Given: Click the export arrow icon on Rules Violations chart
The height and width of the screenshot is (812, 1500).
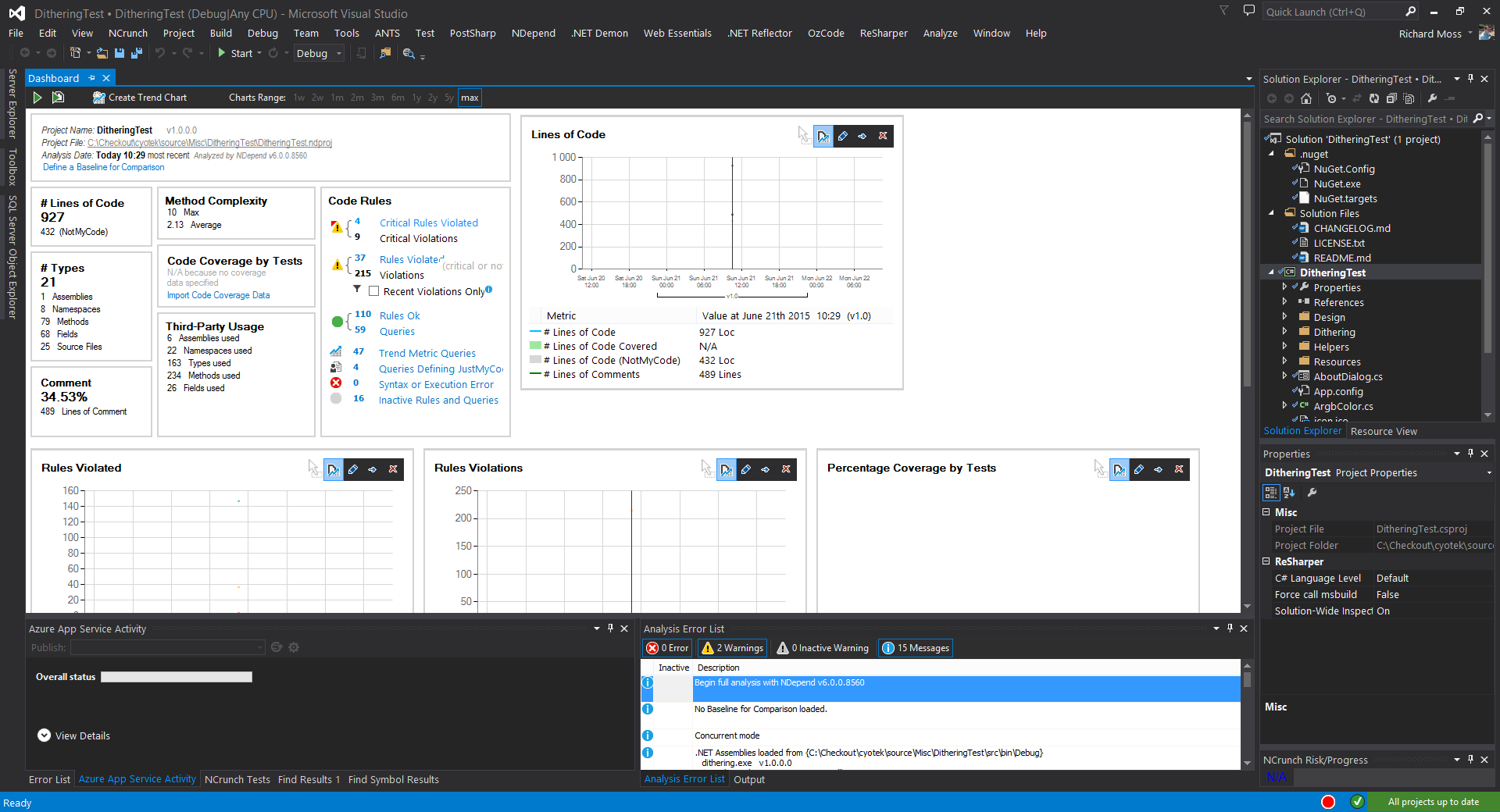Looking at the screenshot, I should (766, 469).
